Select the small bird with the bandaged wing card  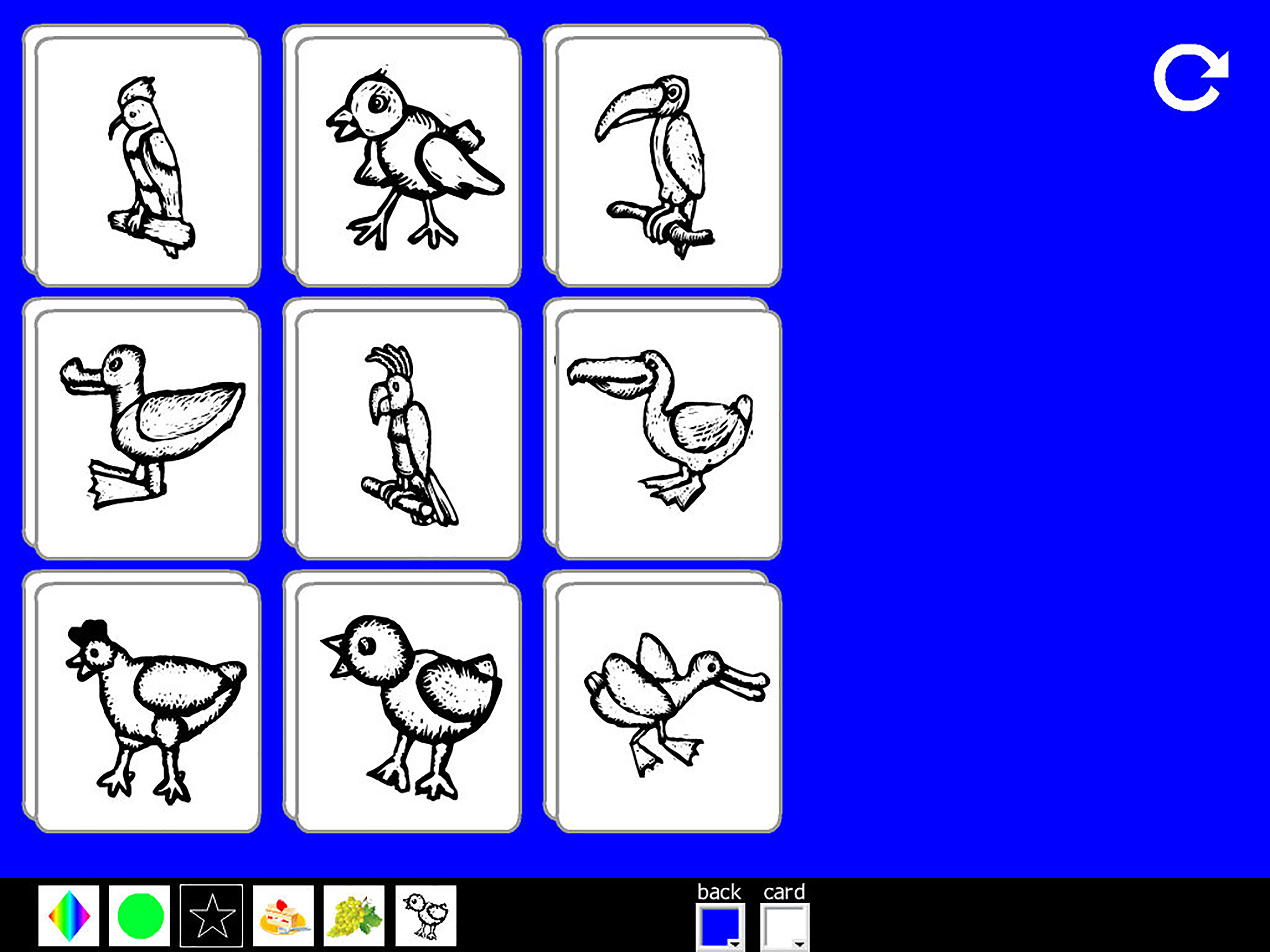point(408,161)
